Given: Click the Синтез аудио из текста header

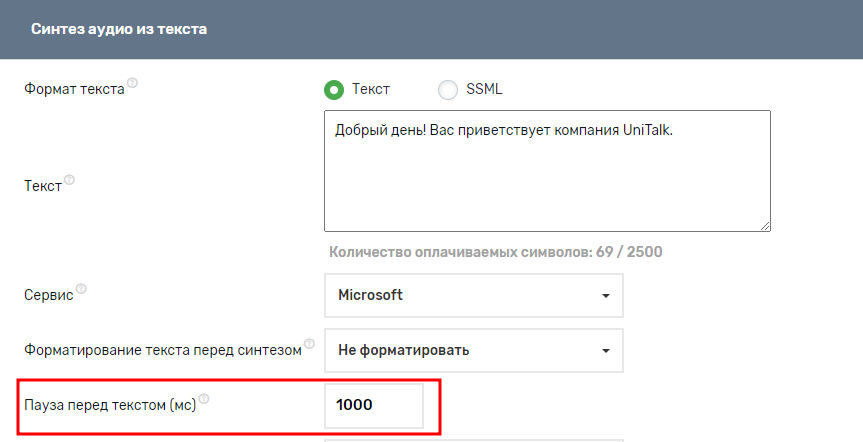Looking at the screenshot, I should click(119, 30).
